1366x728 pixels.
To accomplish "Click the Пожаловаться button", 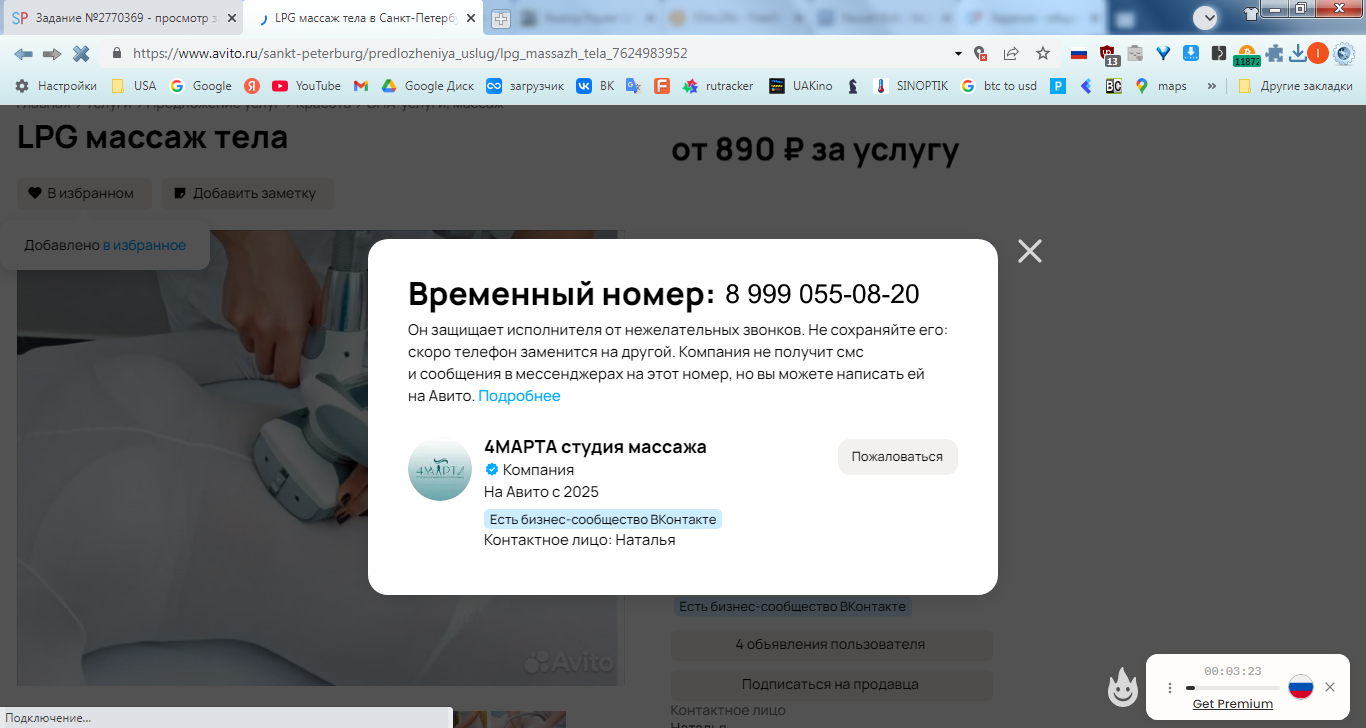I will click(x=897, y=456).
